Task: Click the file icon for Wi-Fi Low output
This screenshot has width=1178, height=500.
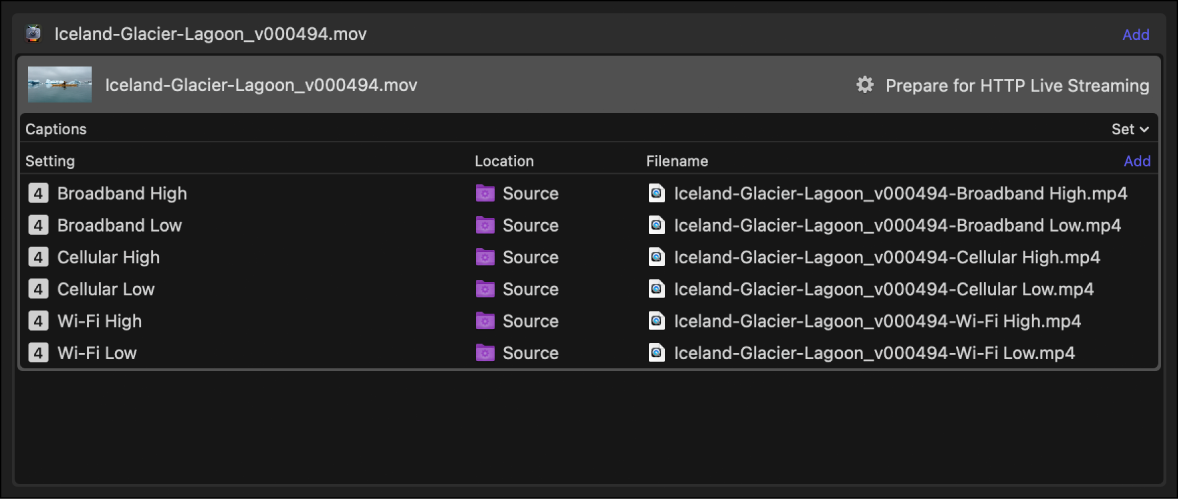Action: pos(657,353)
